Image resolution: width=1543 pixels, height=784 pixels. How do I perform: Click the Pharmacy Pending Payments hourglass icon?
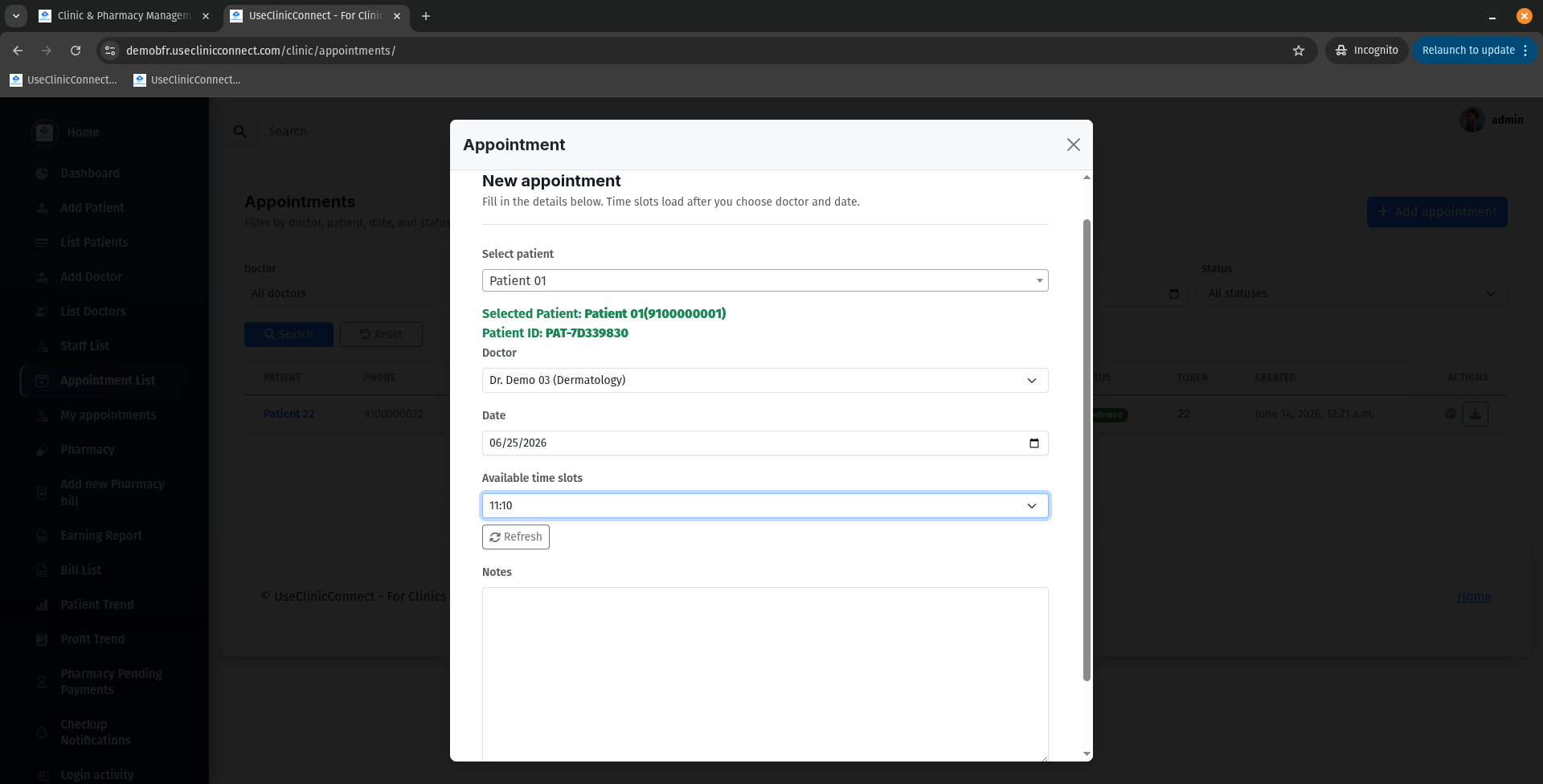[x=42, y=682]
